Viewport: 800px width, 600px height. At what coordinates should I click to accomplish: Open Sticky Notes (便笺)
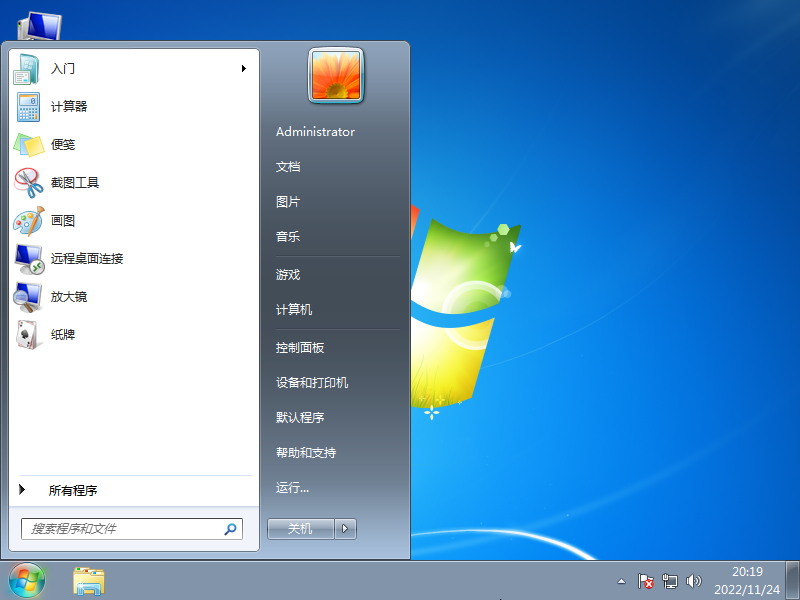[63, 144]
